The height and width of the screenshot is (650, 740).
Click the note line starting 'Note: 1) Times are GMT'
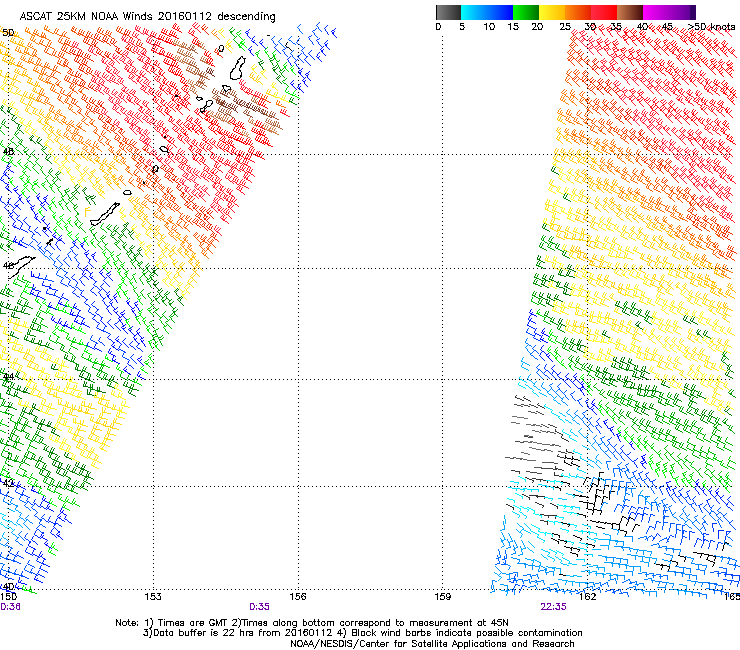[x=312, y=623]
